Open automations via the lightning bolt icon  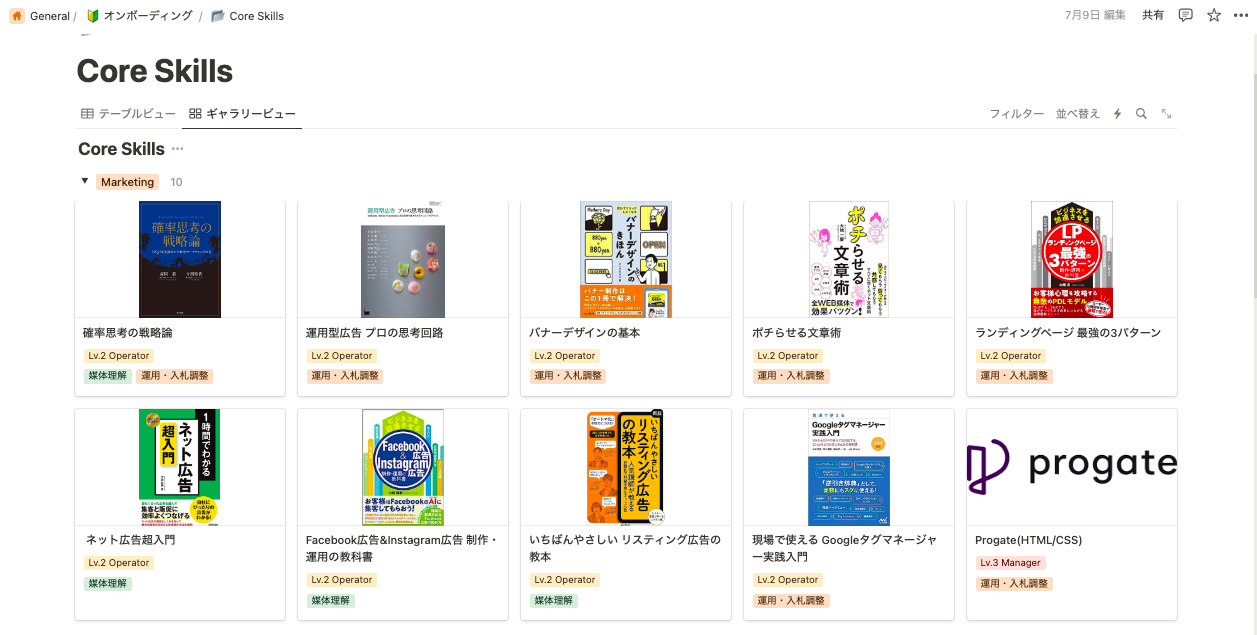1118,114
